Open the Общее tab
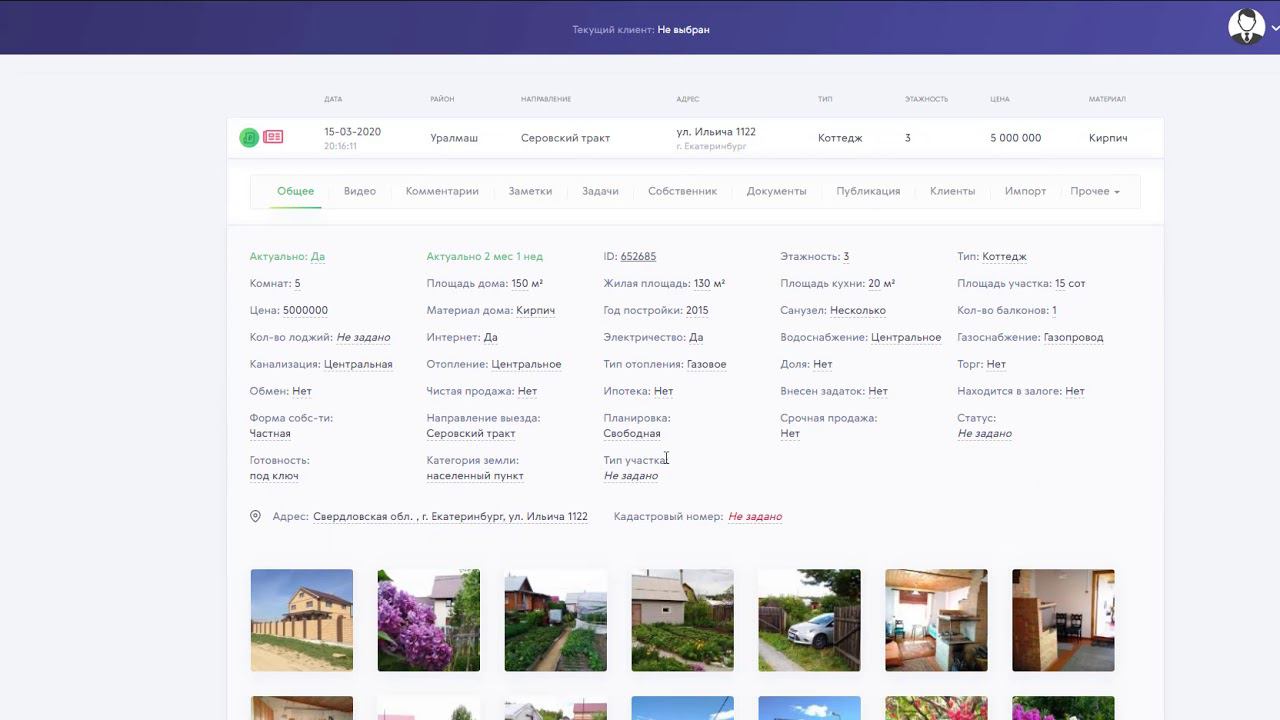1280x720 pixels. pos(296,191)
